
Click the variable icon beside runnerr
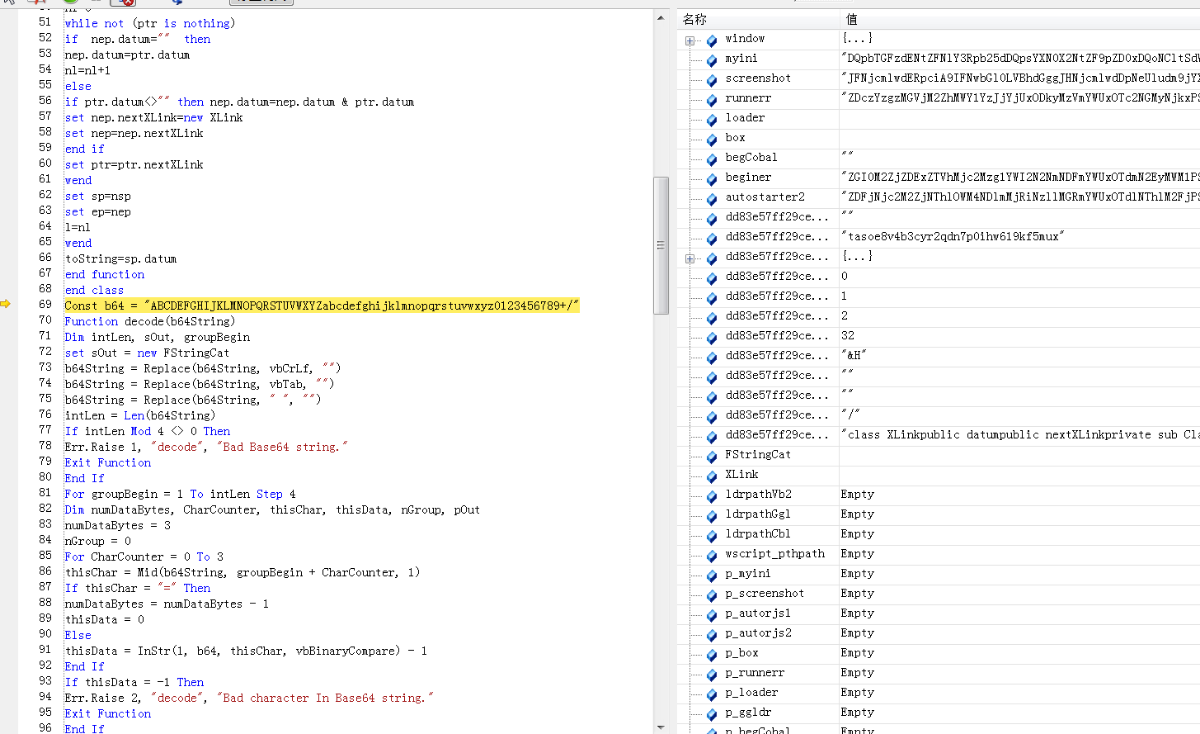tap(712, 99)
